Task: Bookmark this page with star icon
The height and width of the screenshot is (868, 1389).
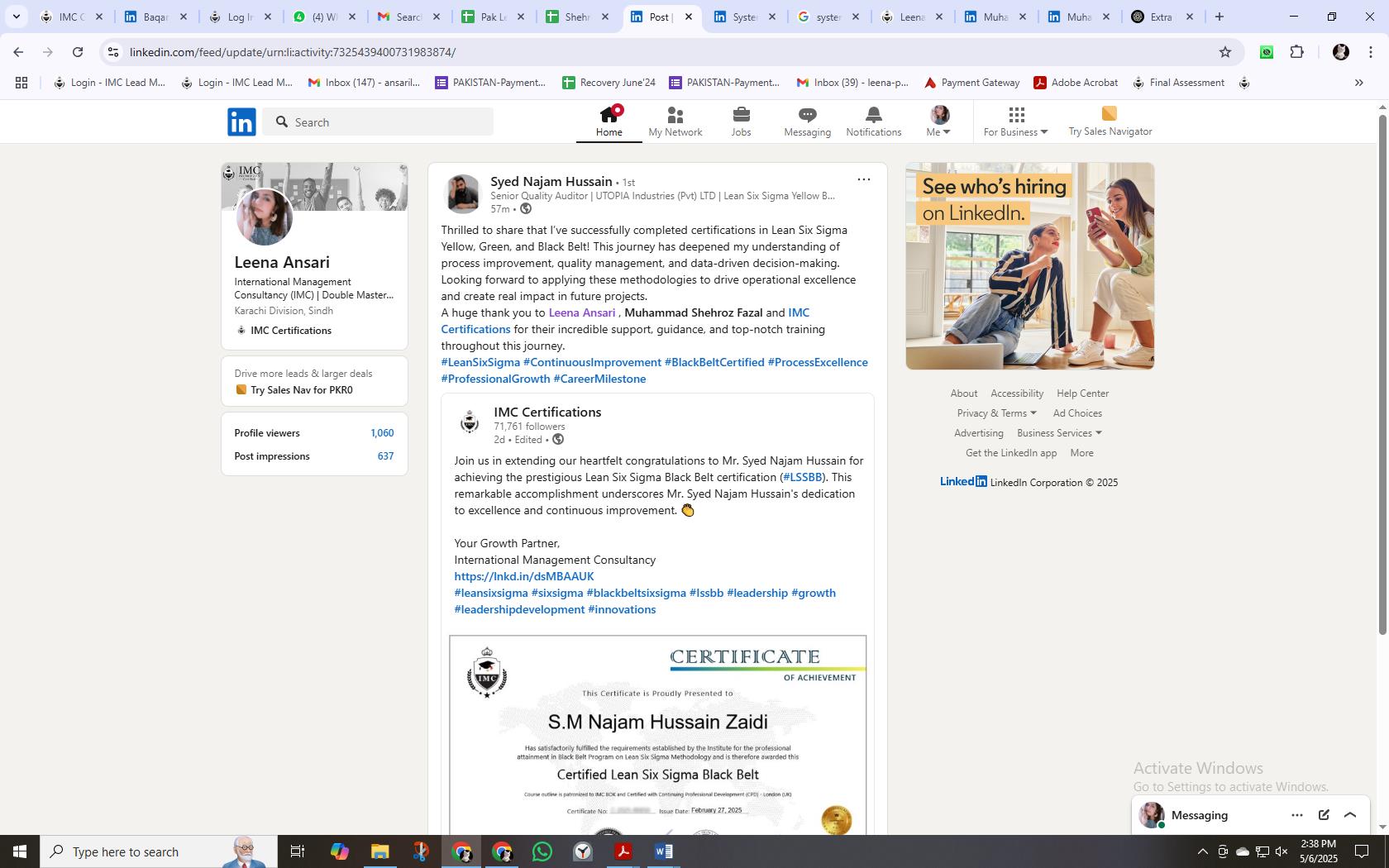Action: tap(1225, 52)
